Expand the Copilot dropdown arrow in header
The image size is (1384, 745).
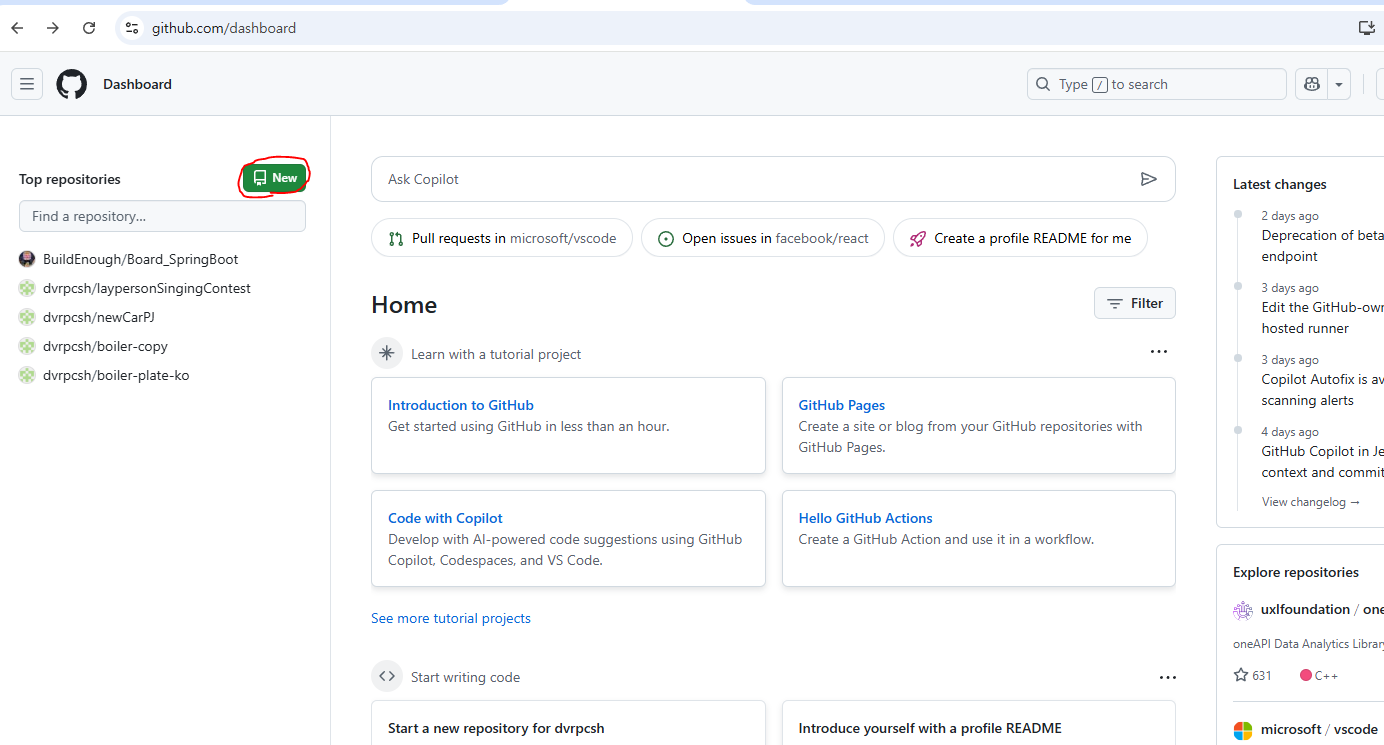[1339, 84]
